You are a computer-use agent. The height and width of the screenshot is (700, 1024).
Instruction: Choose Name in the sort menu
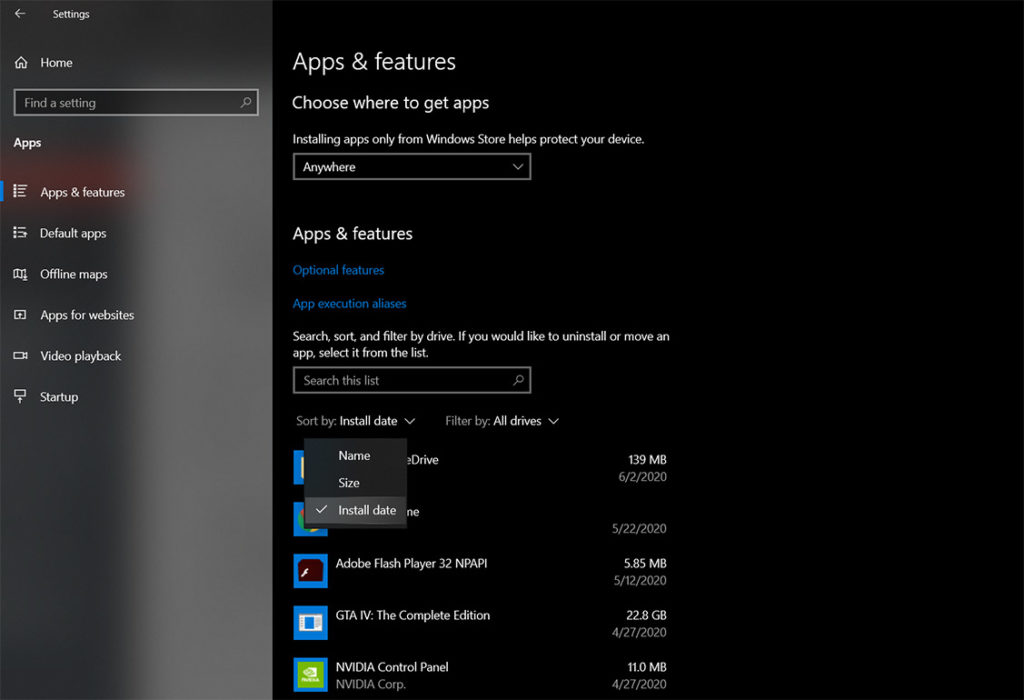click(x=354, y=455)
